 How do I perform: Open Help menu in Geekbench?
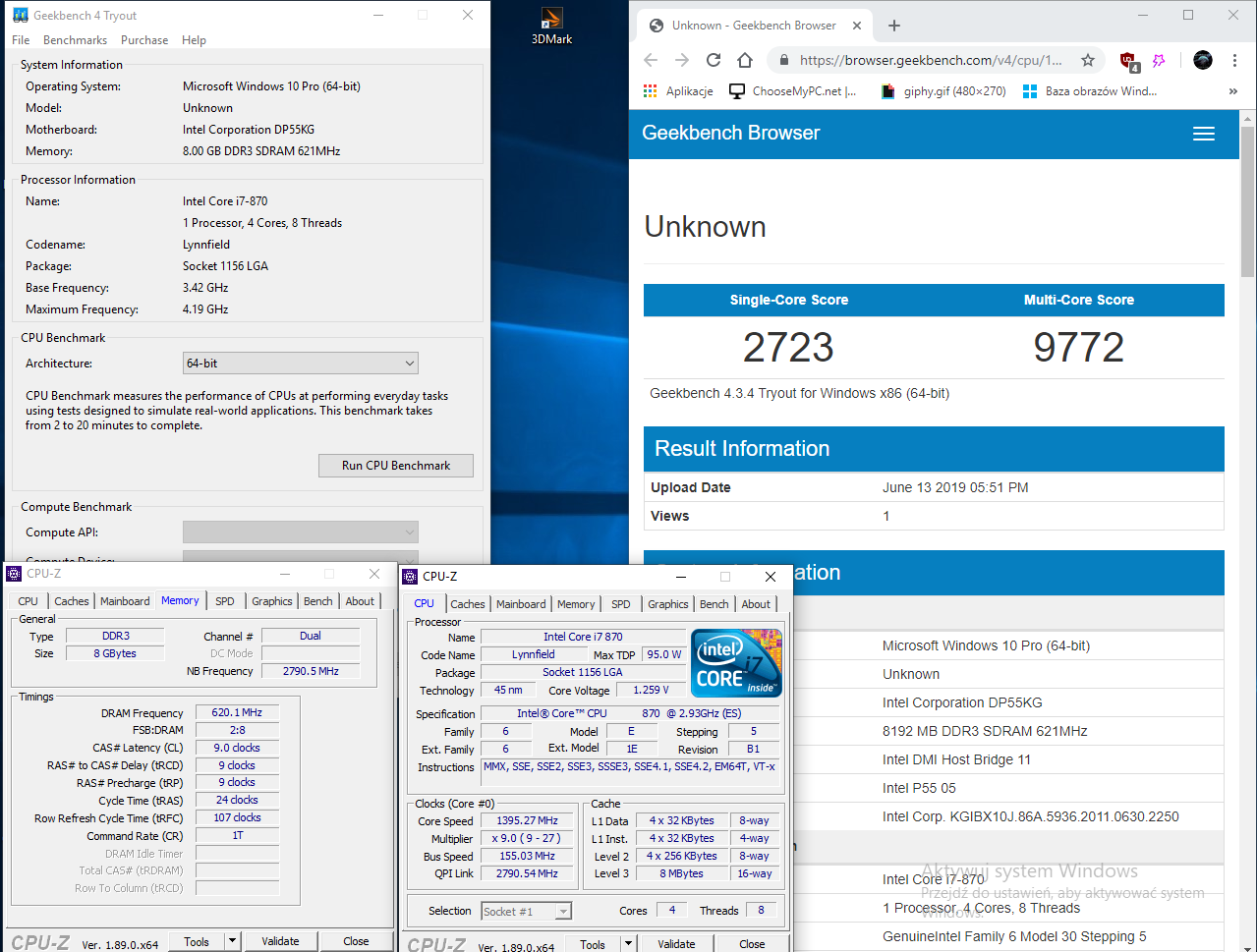pos(194,40)
